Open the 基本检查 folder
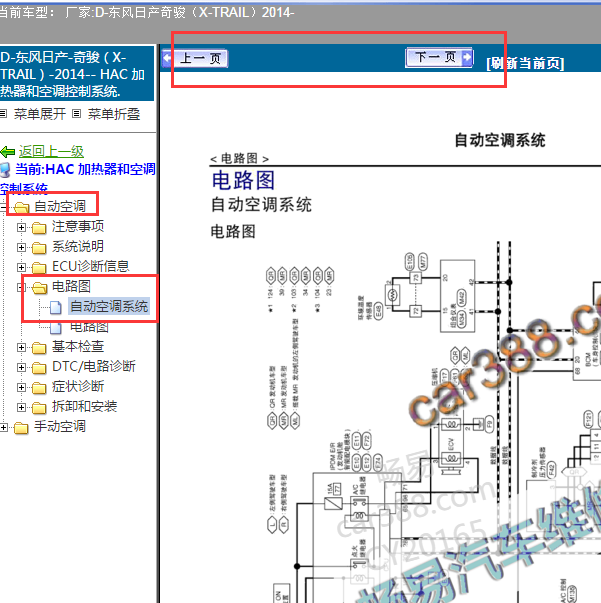601x603 pixels. click(78, 346)
